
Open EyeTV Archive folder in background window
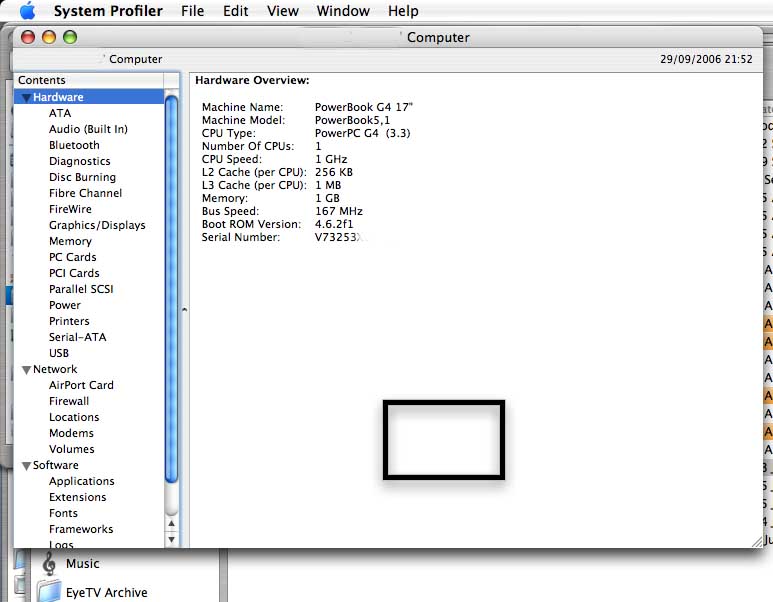(106, 592)
